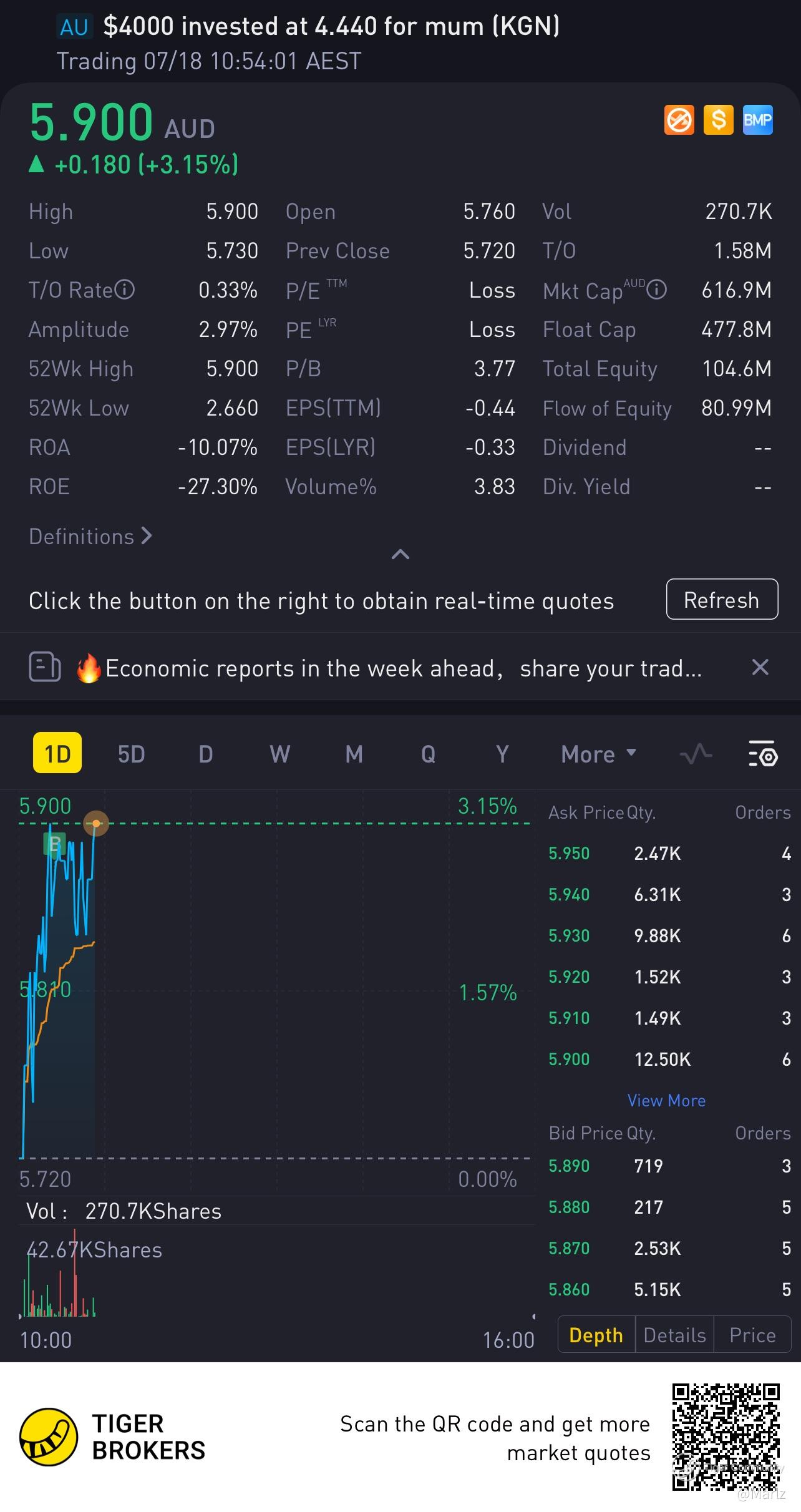Tap the news note icon beside Economic reports
Screen dimensions: 801x1512
(45, 668)
